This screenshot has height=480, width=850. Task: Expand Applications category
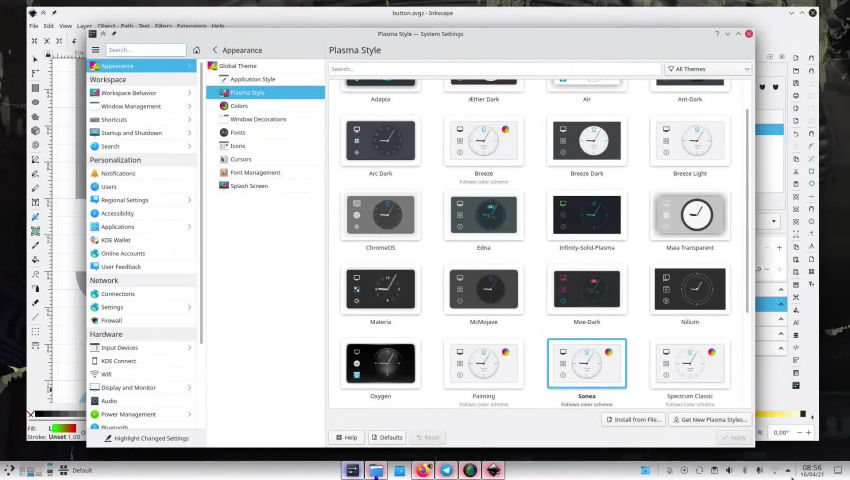click(143, 227)
